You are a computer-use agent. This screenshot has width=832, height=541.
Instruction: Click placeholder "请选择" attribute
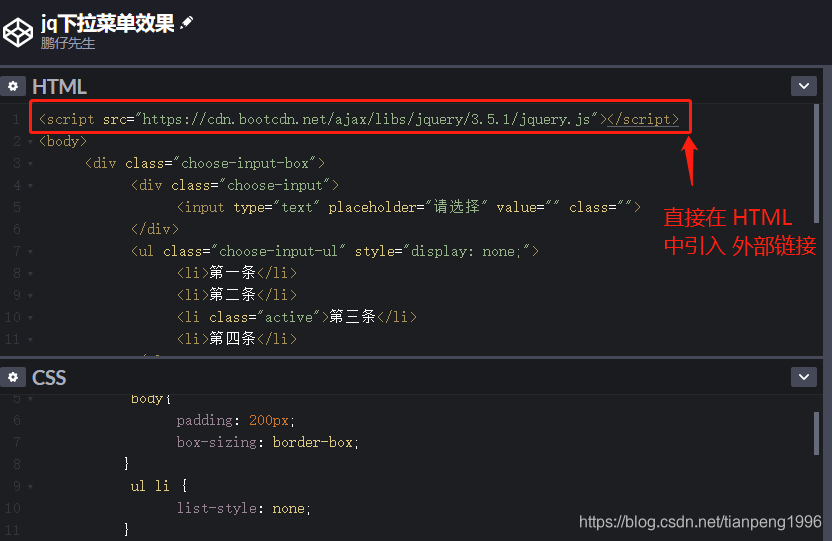[408, 207]
